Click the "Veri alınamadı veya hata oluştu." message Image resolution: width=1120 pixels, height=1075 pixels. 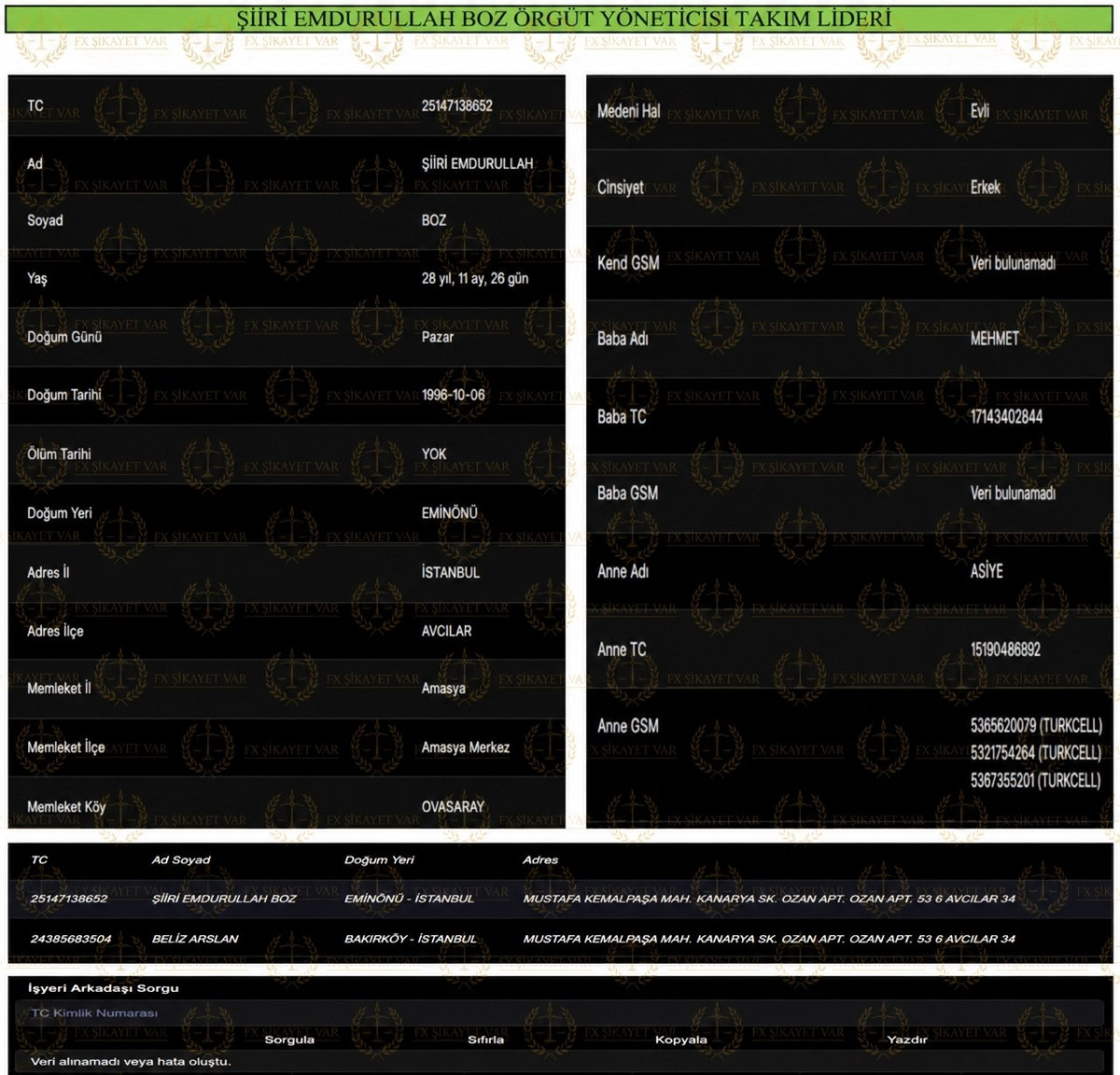click(131, 1061)
